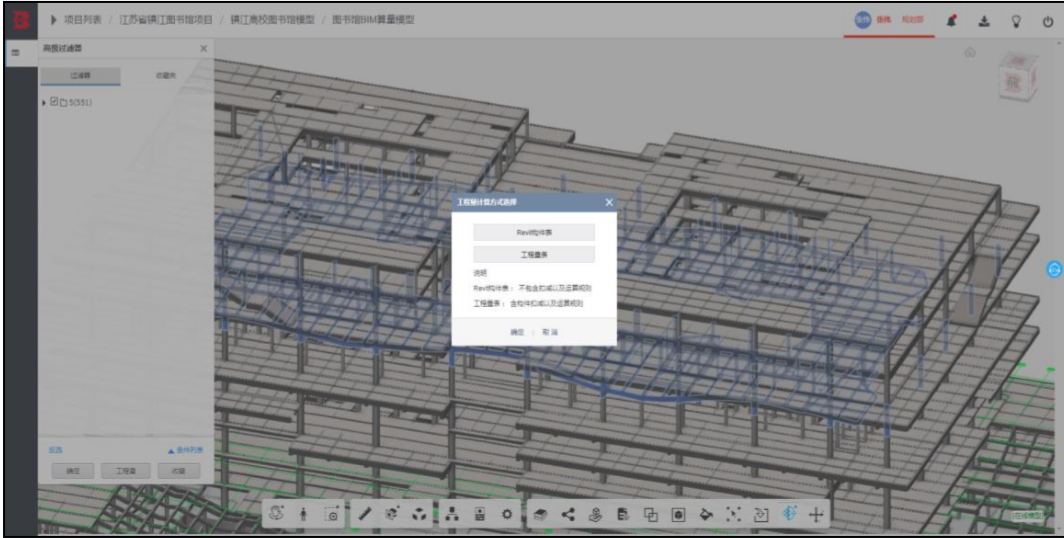Click the camera region snapshot tool

coord(332,515)
